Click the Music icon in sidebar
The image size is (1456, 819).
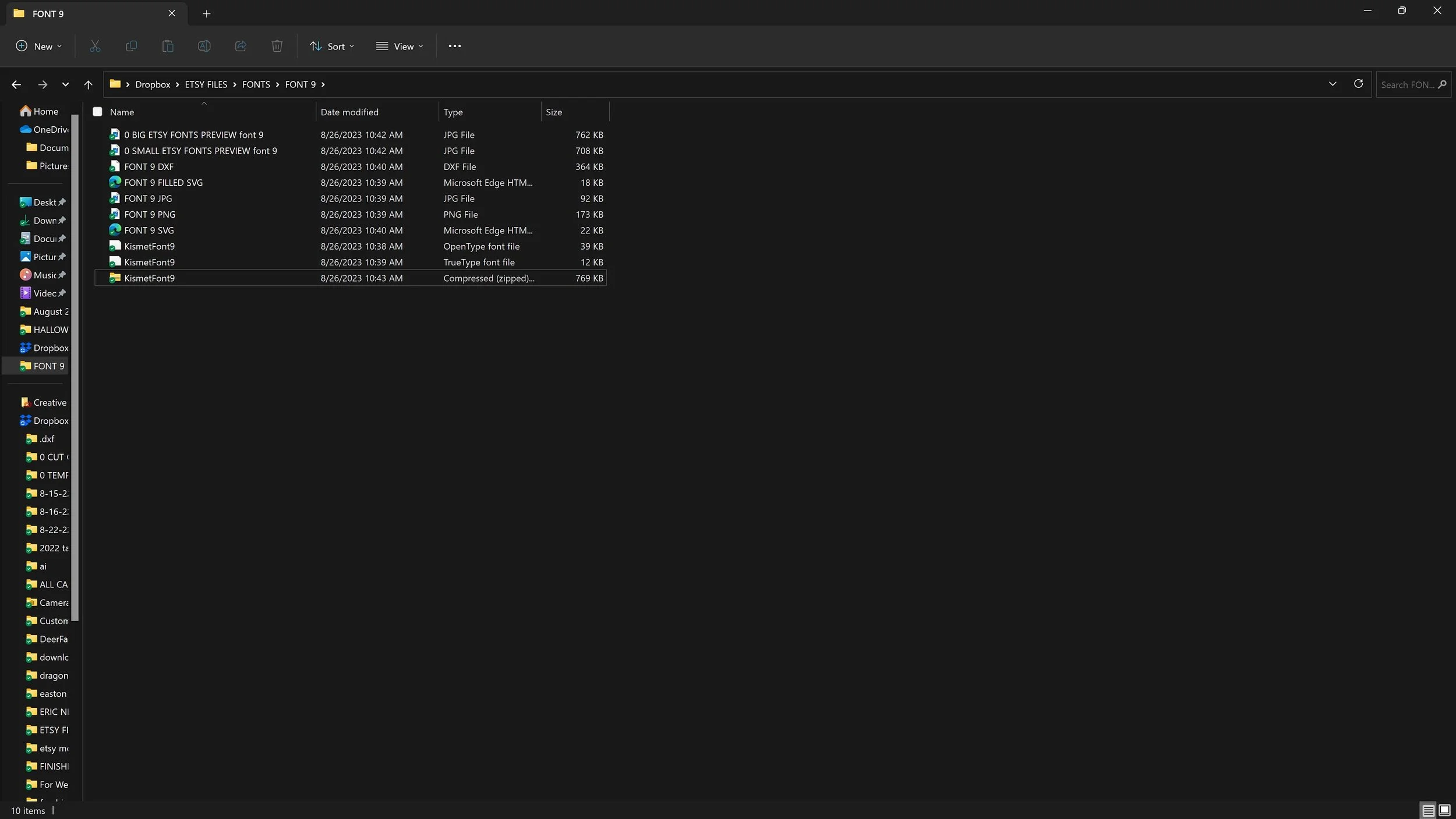tap(26, 275)
